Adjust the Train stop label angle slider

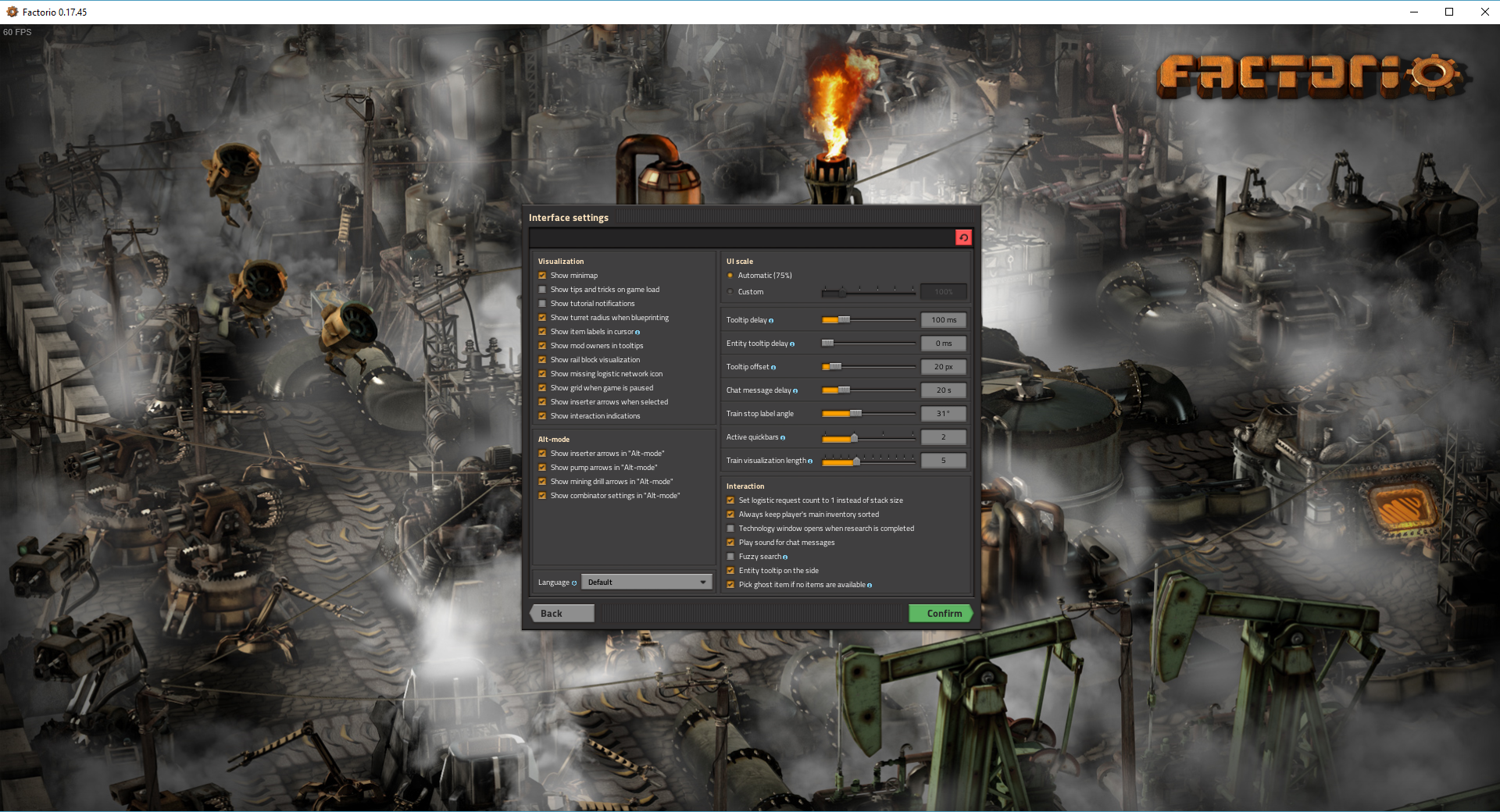coord(868,414)
